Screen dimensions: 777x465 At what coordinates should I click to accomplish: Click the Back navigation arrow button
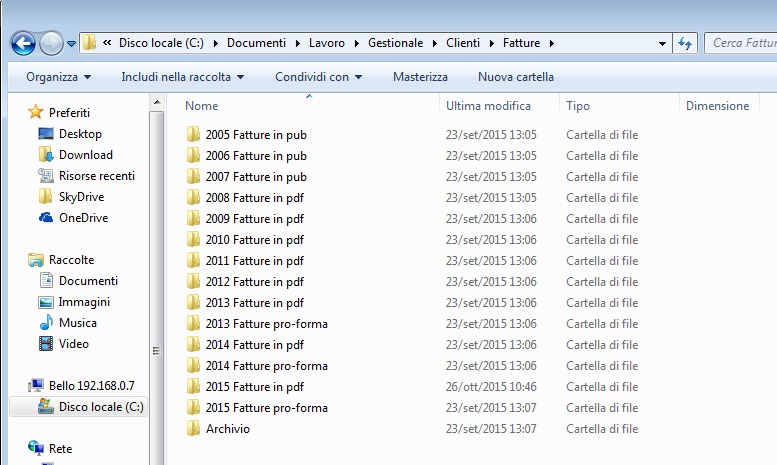tap(23, 43)
